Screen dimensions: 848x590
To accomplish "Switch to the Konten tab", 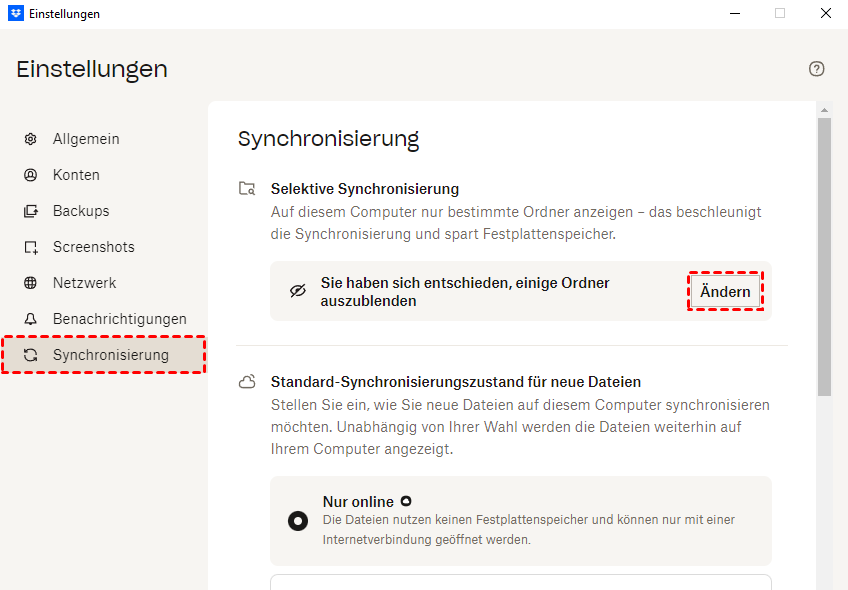I will point(76,175).
